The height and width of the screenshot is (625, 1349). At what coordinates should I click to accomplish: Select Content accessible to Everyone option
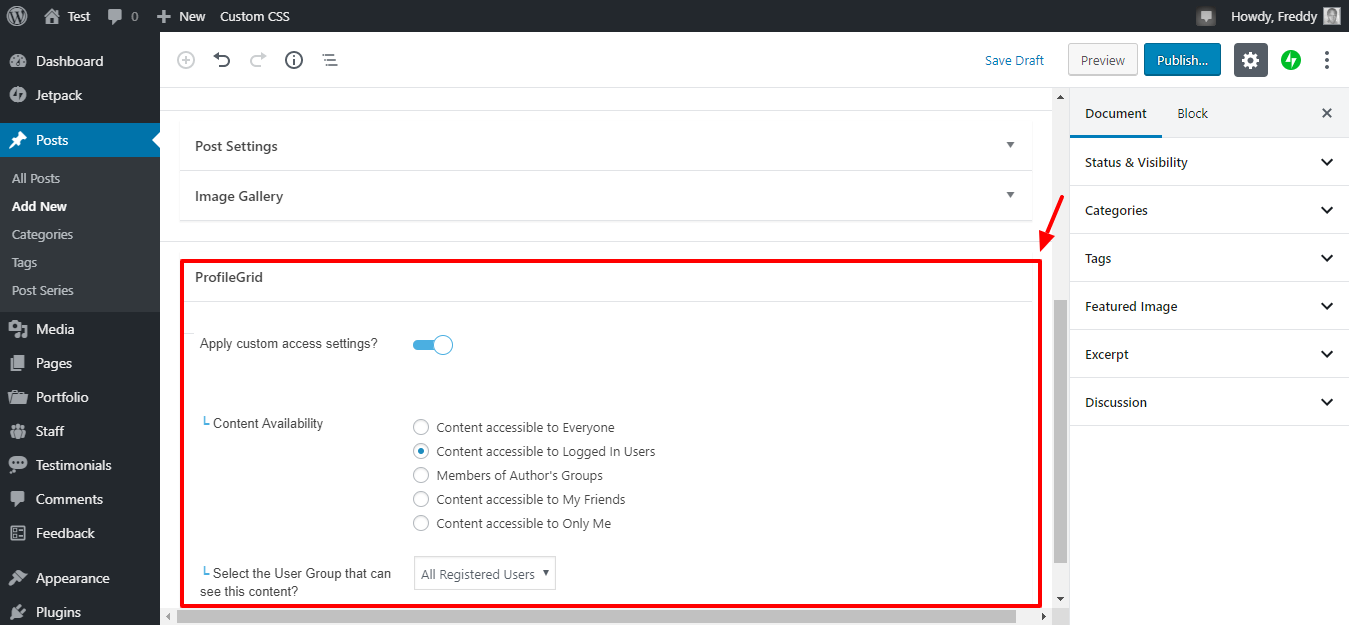point(421,428)
